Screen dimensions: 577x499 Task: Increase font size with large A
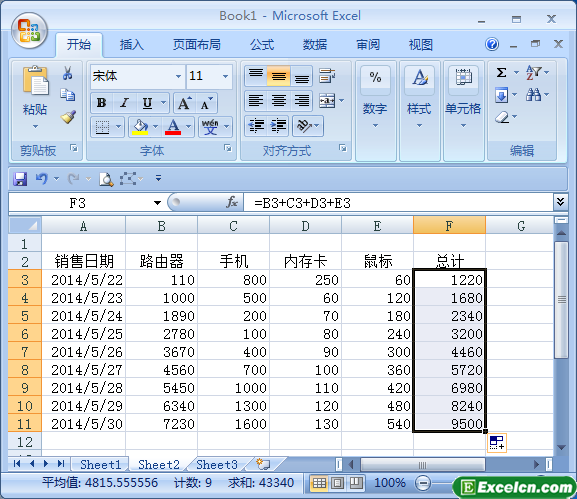[185, 103]
